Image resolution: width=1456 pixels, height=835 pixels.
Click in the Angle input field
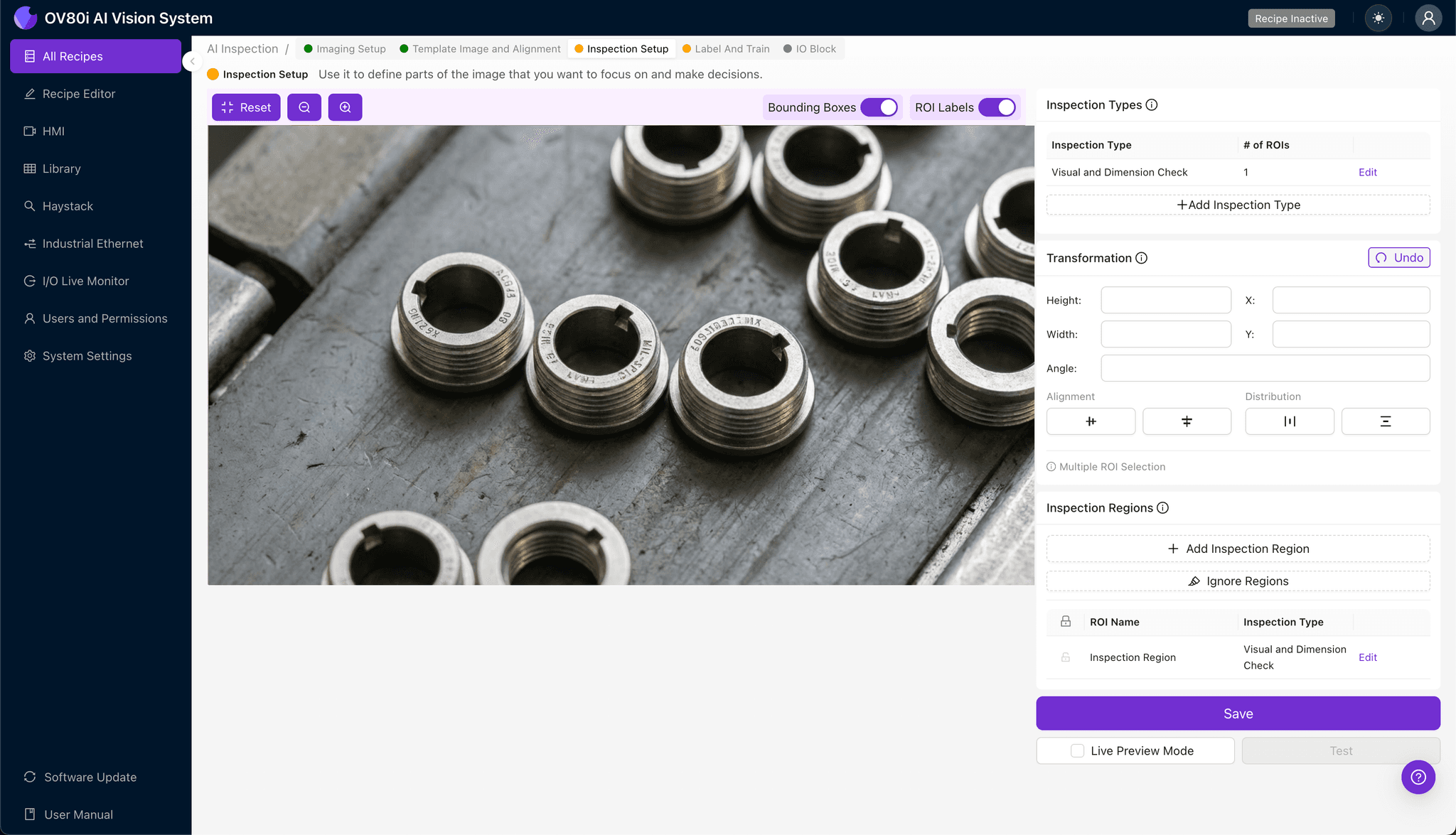pyautogui.click(x=1265, y=368)
